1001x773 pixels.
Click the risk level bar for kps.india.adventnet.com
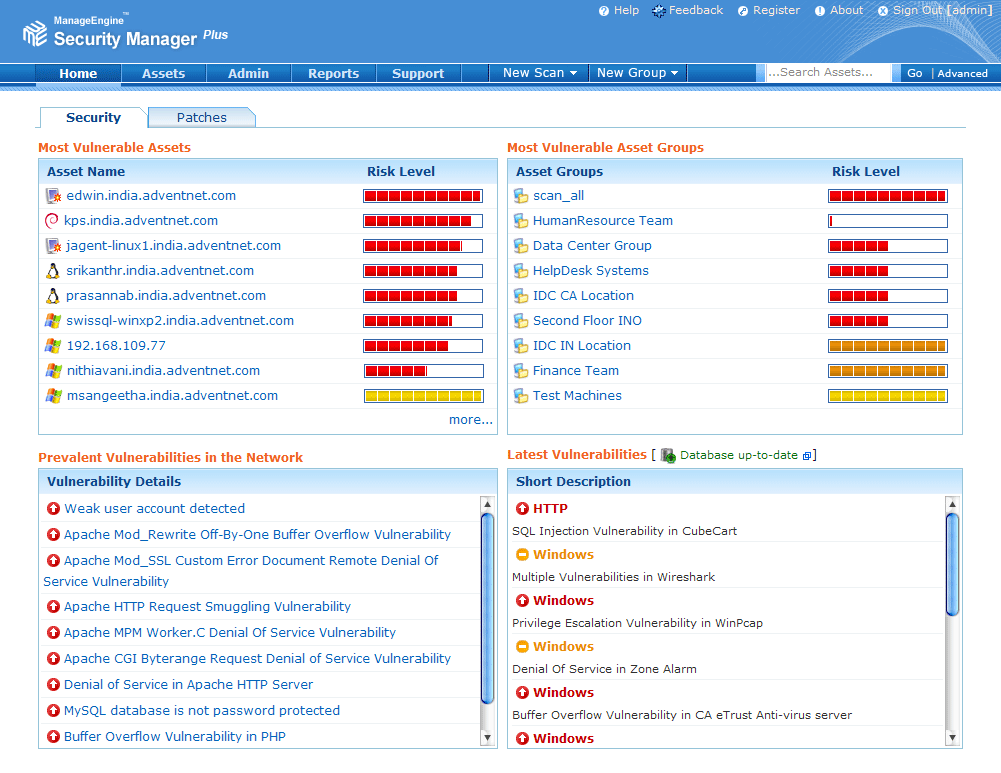click(423, 221)
